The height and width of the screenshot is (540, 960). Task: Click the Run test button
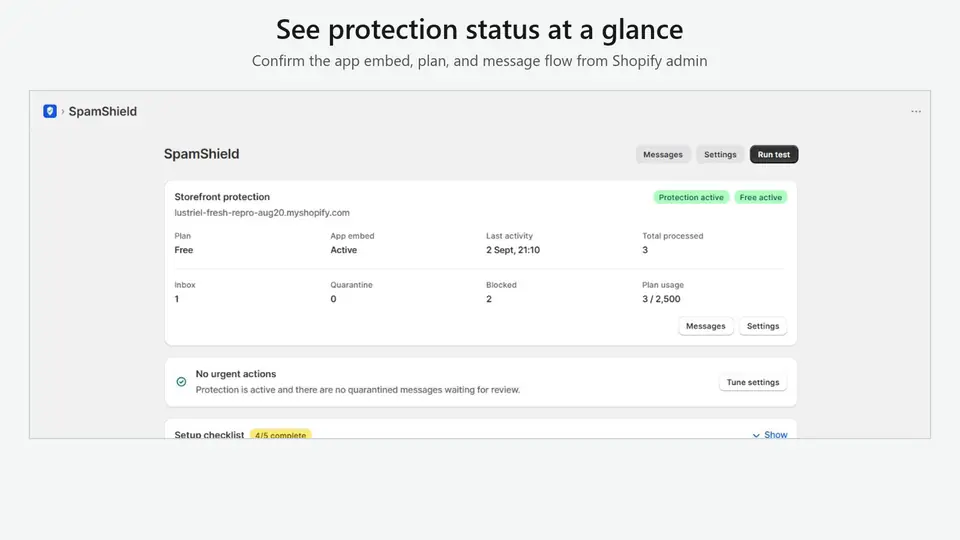(773, 154)
